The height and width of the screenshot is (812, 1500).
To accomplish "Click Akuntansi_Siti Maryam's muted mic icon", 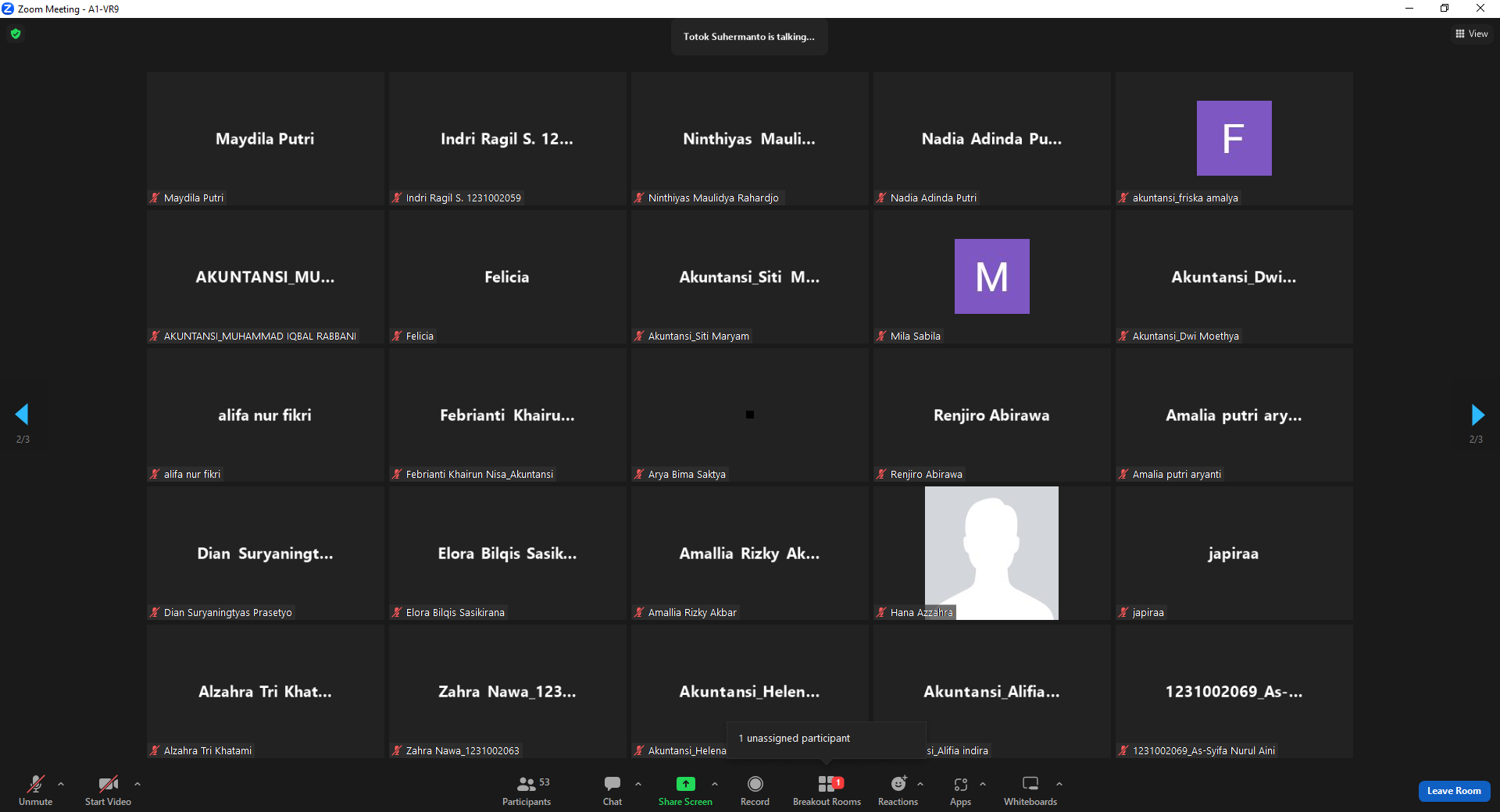I will (x=639, y=336).
